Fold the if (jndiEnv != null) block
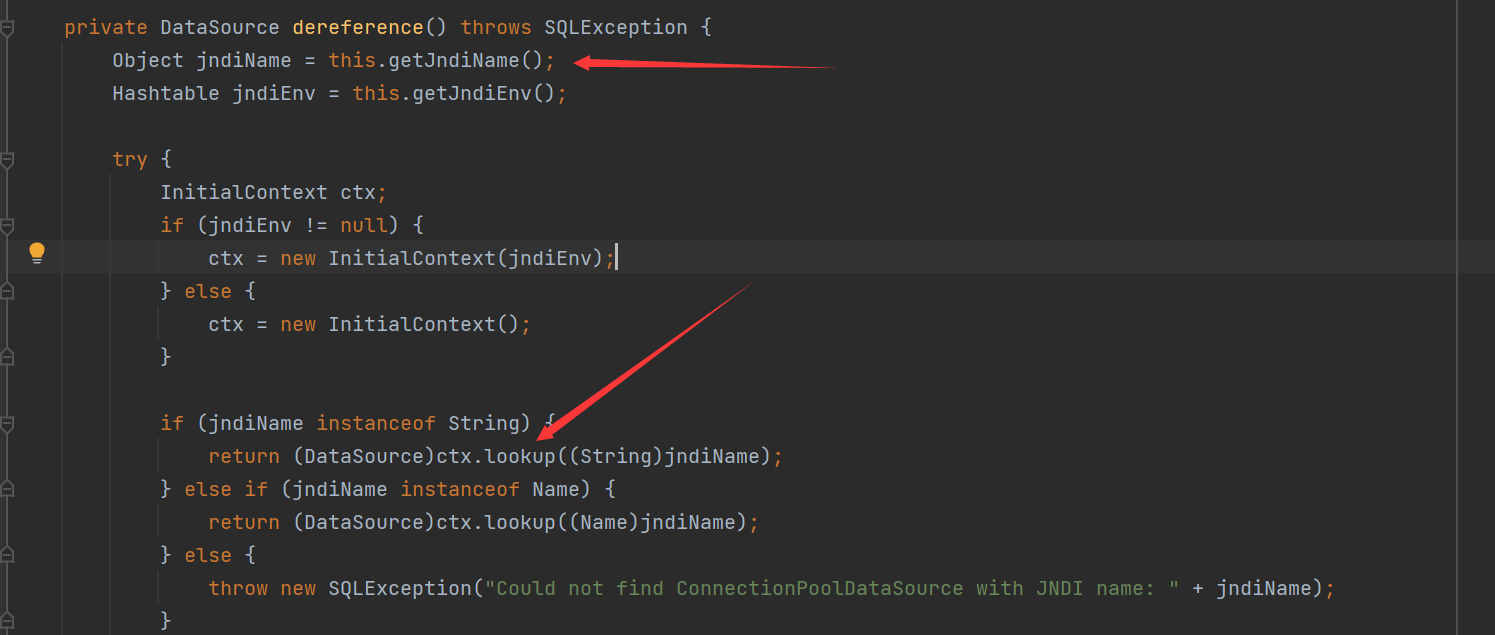This screenshot has height=635, width=1495. pyautogui.click(x=7, y=226)
